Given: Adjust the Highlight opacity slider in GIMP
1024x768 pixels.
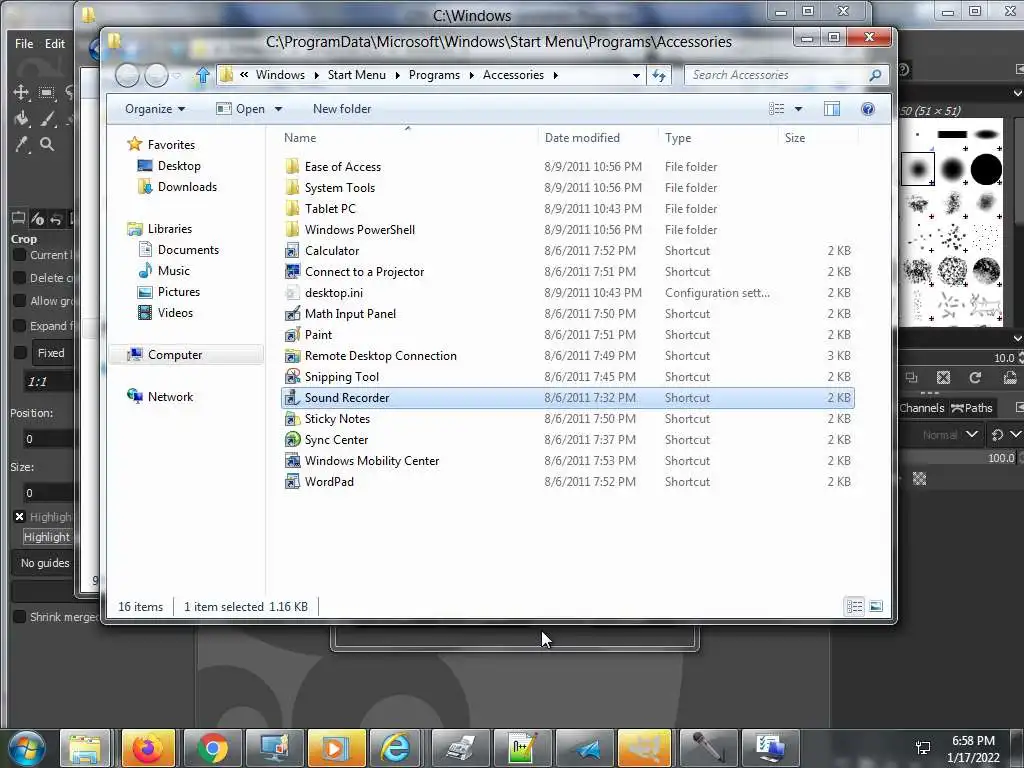Looking at the screenshot, I should tap(47, 537).
